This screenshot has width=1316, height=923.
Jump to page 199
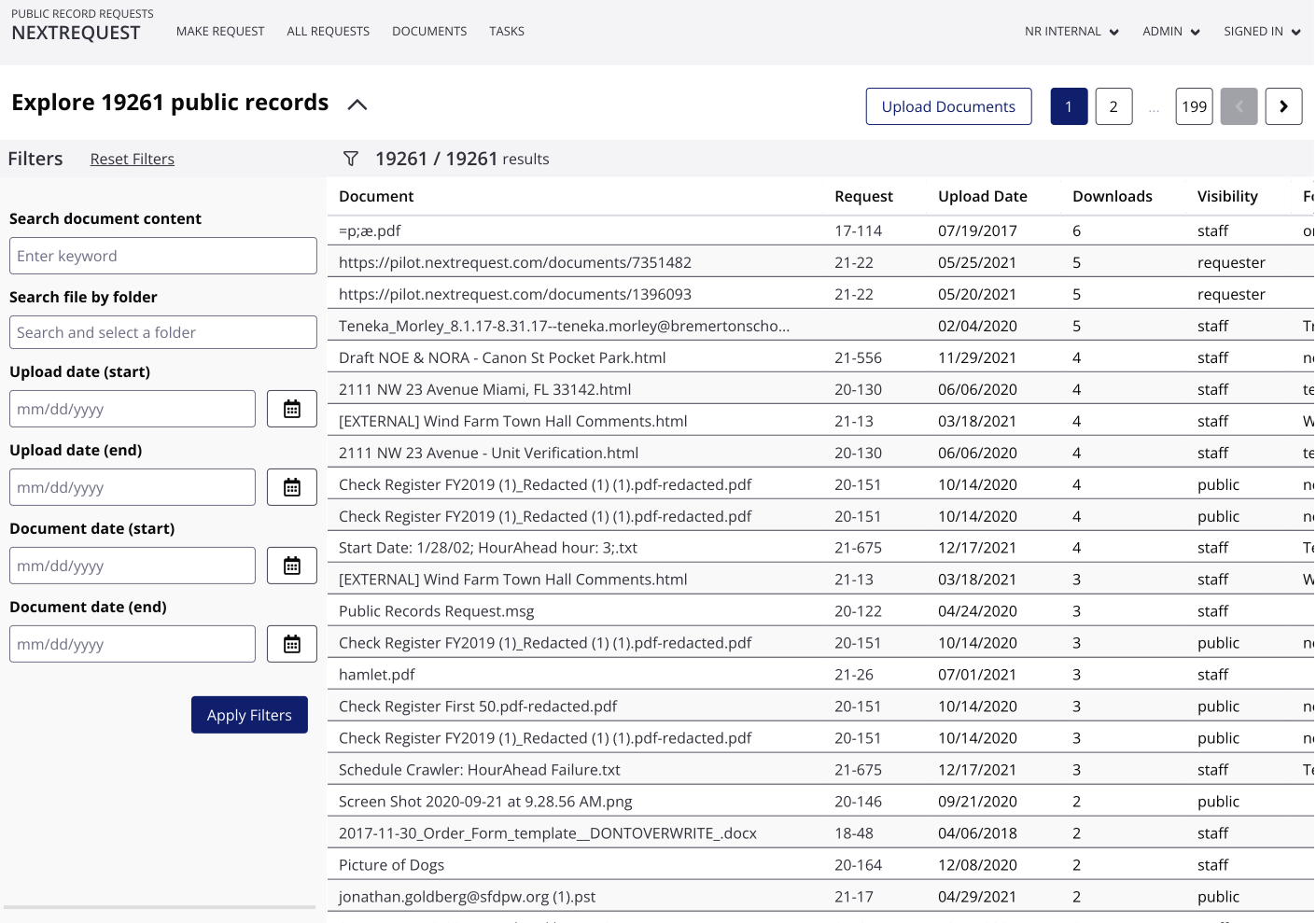coord(1194,106)
